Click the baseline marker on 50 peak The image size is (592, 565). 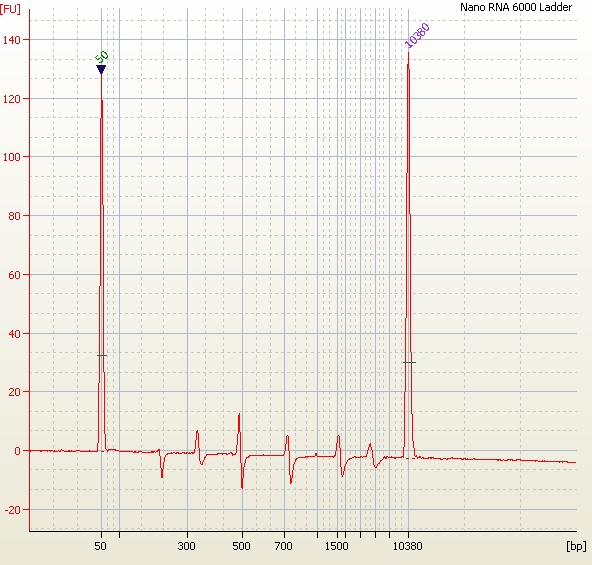[102, 355]
